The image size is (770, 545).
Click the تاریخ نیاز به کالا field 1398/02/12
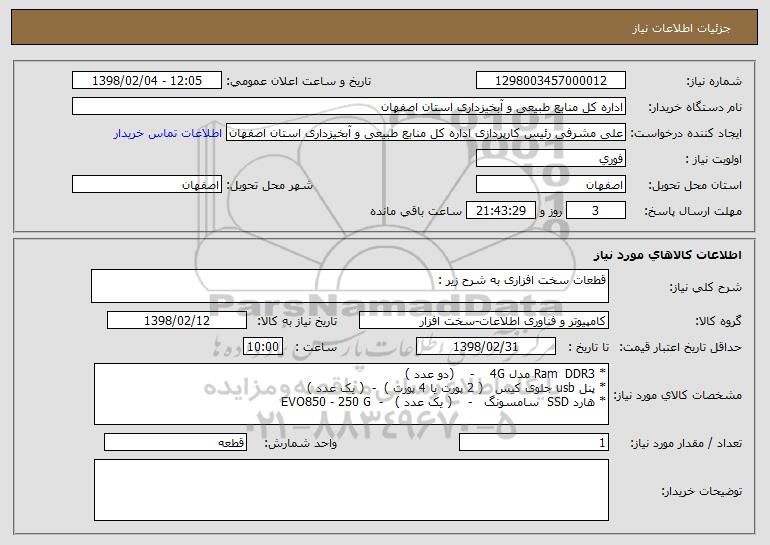pyautogui.click(x=177, y=321)
